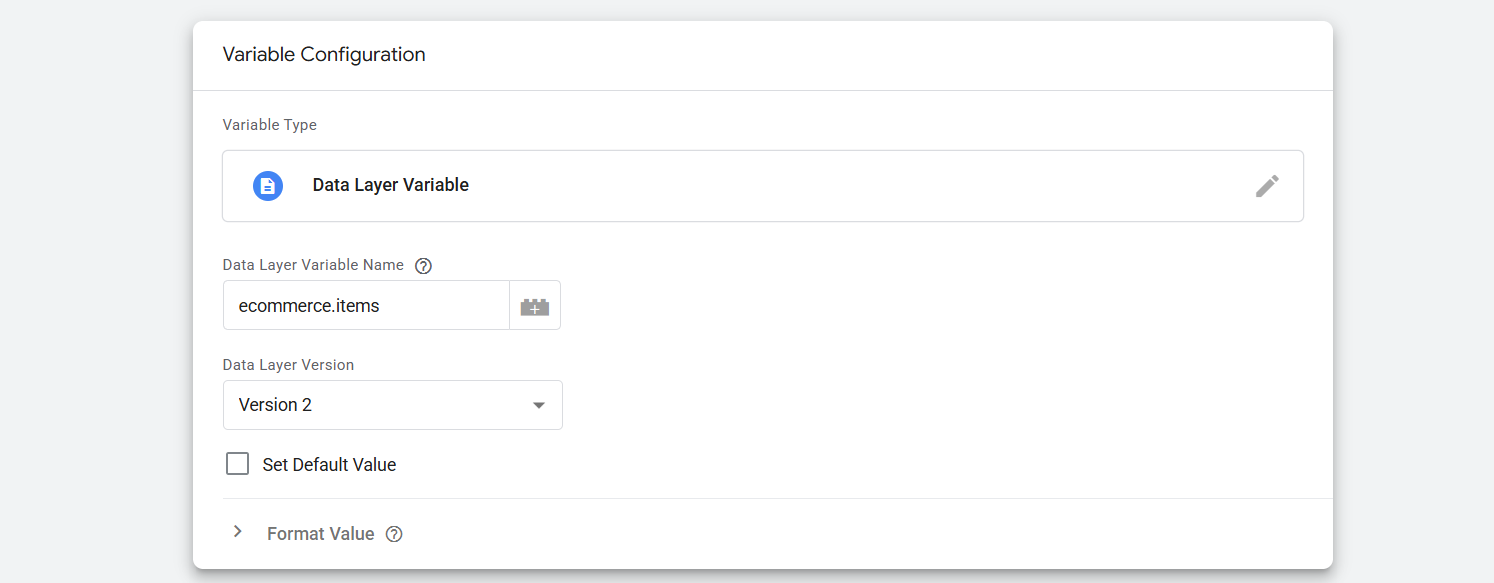Viewport: 1494px width, 583px height.
Task: Click the Data Layer Version label
Action: (288, 365)
